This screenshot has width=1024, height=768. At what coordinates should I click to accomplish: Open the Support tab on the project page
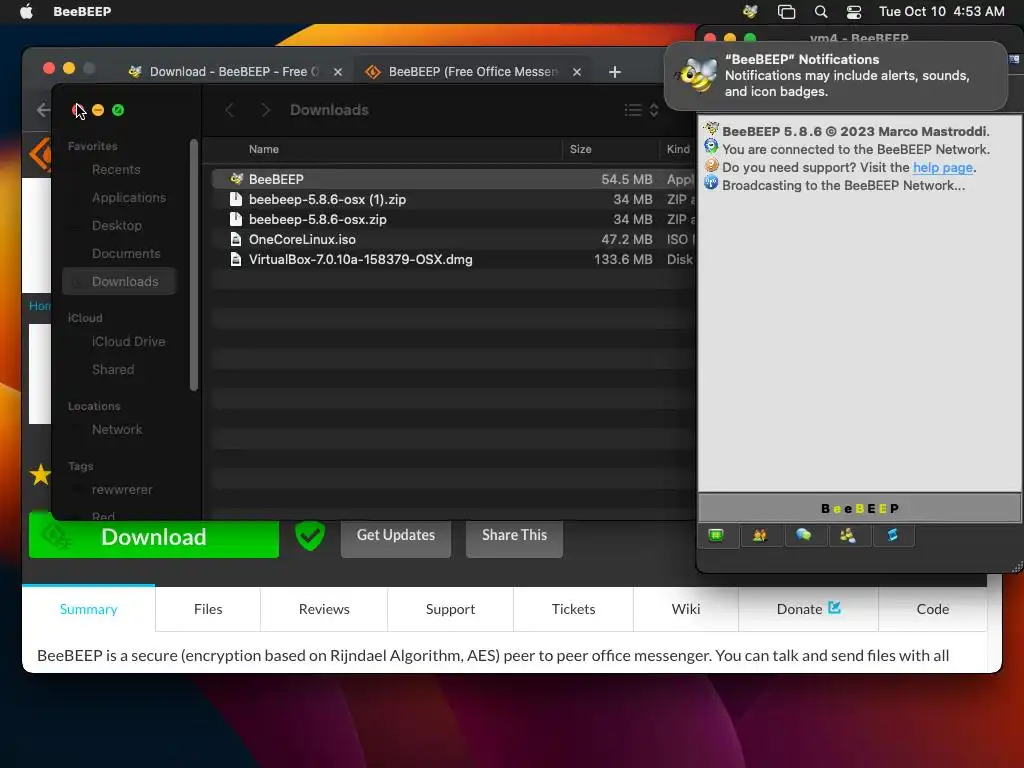450,609
